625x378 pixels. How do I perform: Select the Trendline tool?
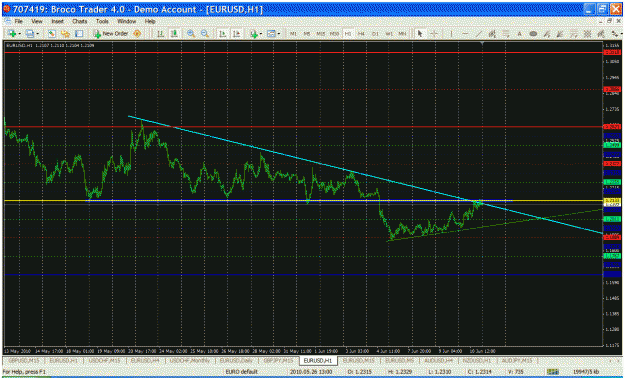(x=479, y=34)
